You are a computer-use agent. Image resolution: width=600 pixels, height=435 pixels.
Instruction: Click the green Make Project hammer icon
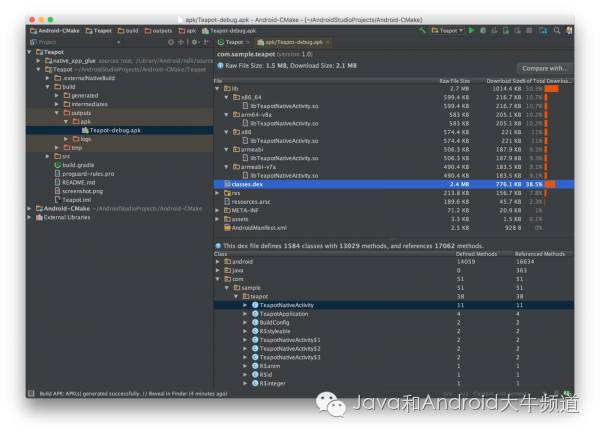(x=422, y=30)
